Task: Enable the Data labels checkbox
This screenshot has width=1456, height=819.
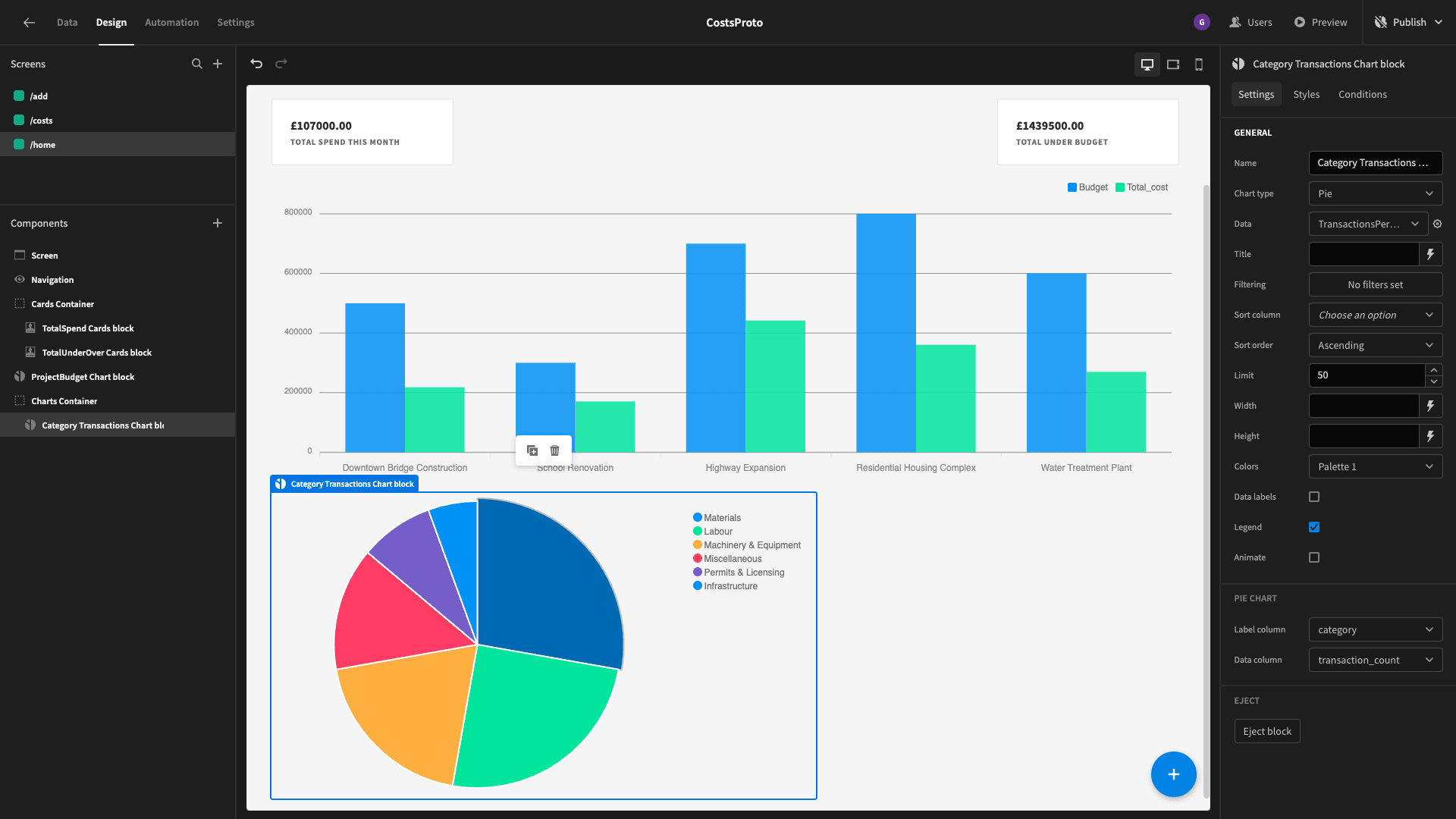Action: point(1314,497)
